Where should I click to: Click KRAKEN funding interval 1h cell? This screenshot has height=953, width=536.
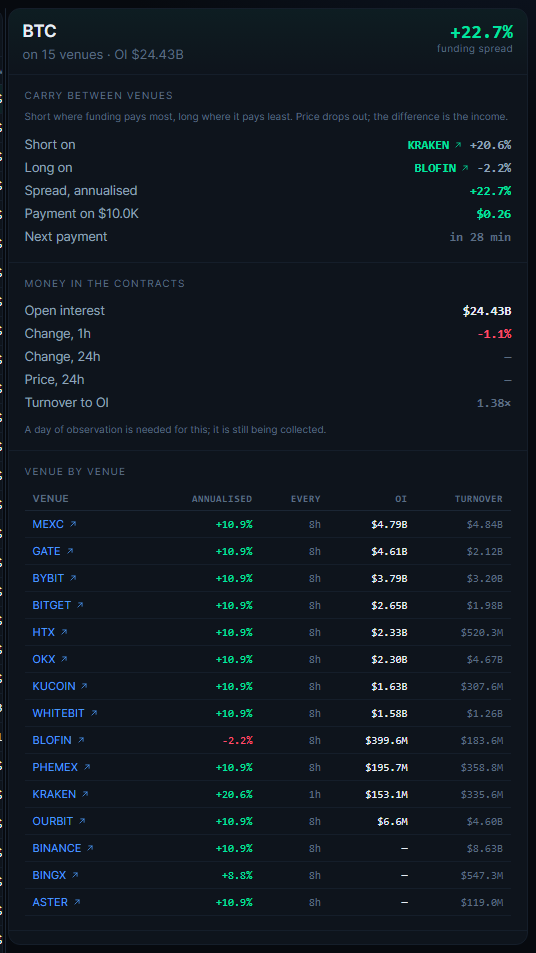(x=314, y=794)
